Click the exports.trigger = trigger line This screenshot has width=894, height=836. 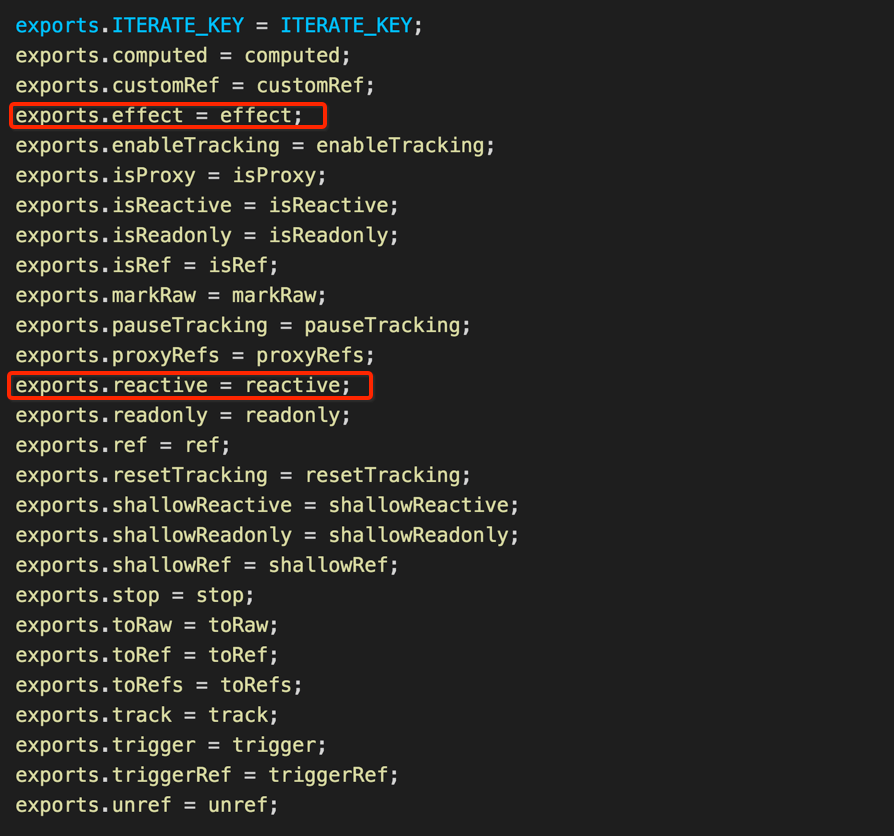point(171,745)
